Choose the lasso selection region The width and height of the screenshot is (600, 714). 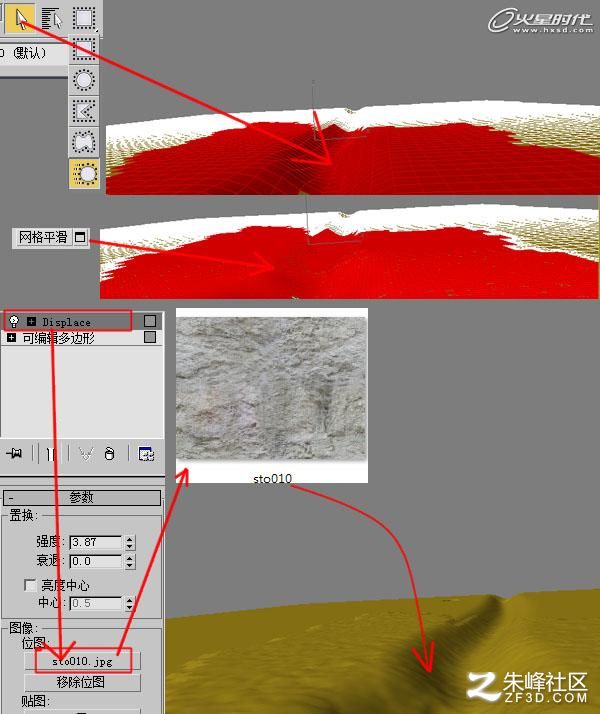[x=84, y=142]
